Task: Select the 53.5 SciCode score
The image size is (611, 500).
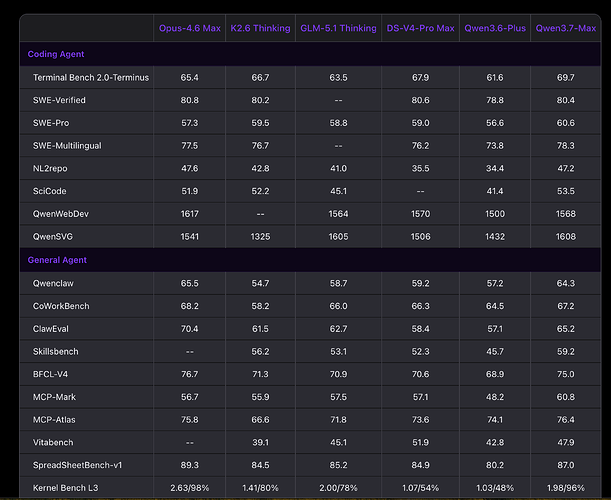Action: [566, 191]
